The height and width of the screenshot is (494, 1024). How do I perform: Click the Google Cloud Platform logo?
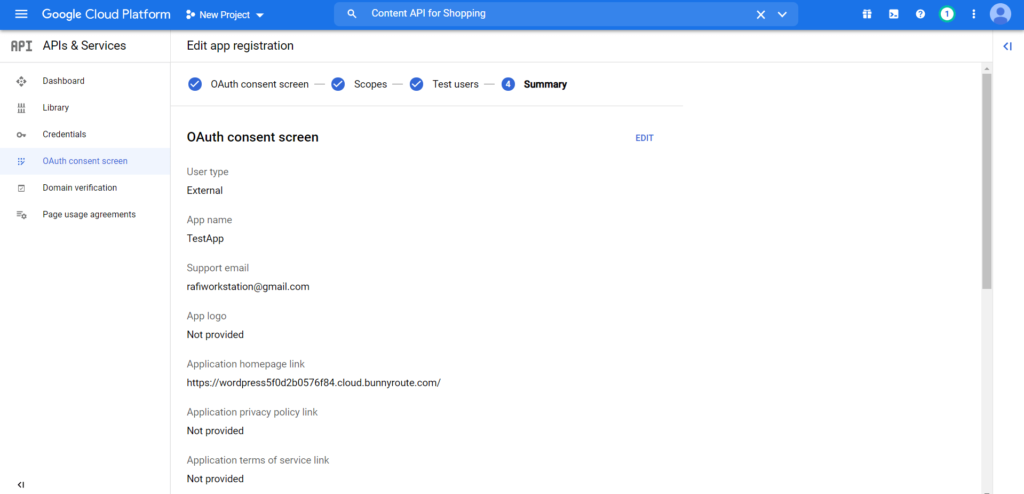[x=106, y=14]
